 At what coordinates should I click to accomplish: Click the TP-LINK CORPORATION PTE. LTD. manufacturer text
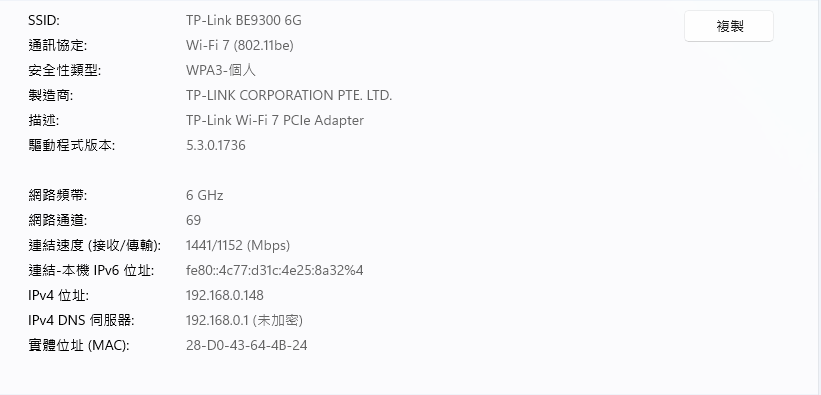coord(289,95)
